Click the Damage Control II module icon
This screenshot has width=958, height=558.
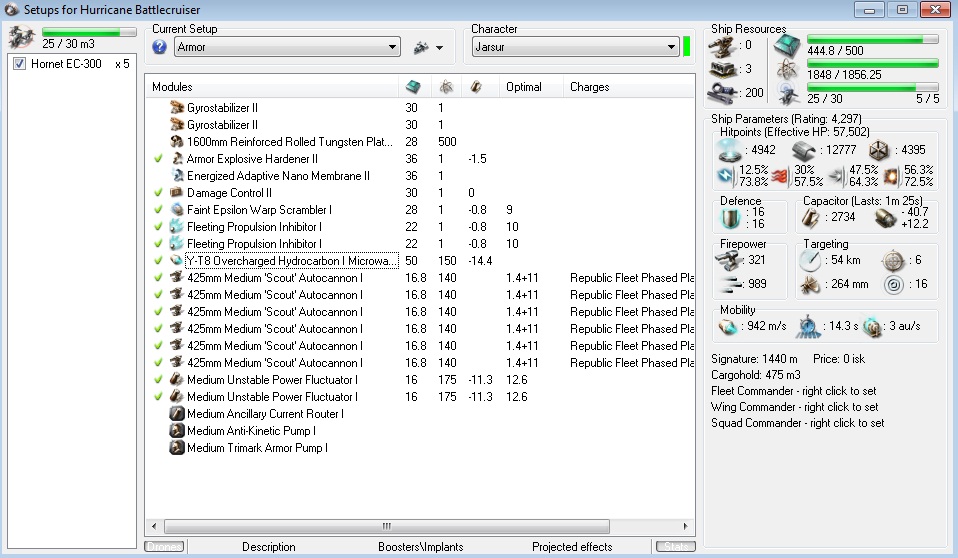pos(177,193)
